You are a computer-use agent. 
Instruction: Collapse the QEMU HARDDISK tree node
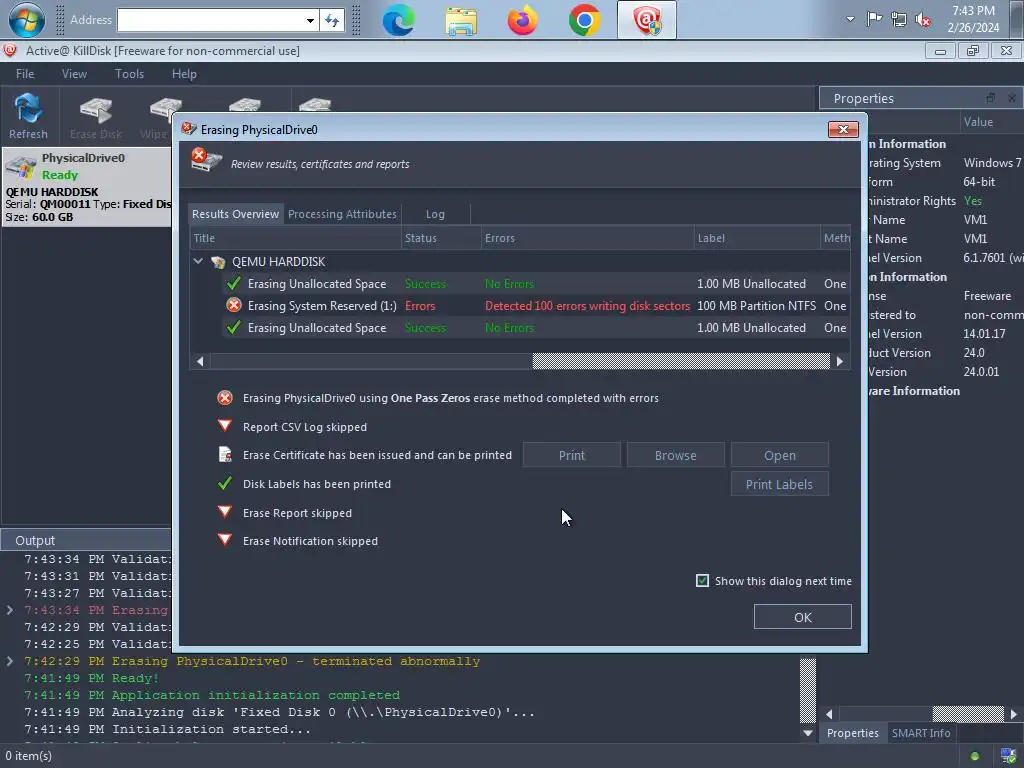tap(198, 261)
